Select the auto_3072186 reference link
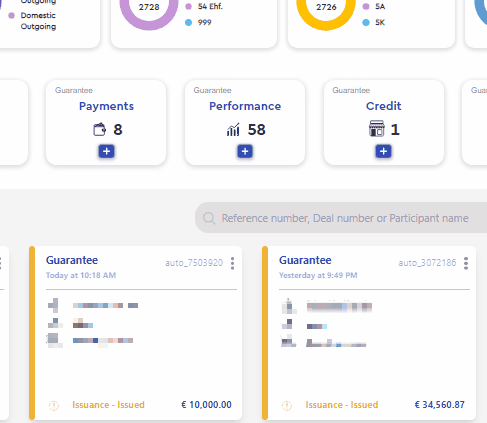 (x=427, y=263)
